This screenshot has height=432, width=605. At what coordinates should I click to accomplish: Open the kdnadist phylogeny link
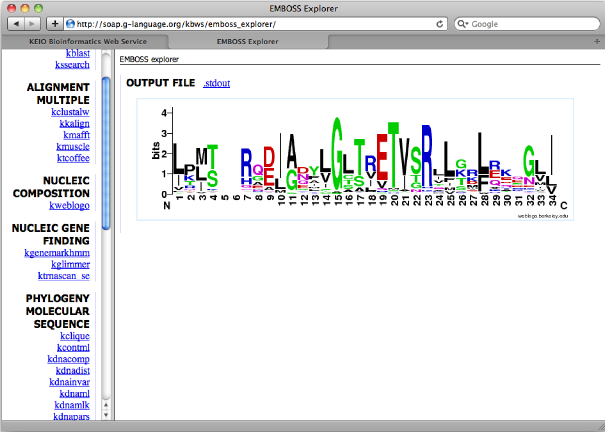tap(73, 371)
